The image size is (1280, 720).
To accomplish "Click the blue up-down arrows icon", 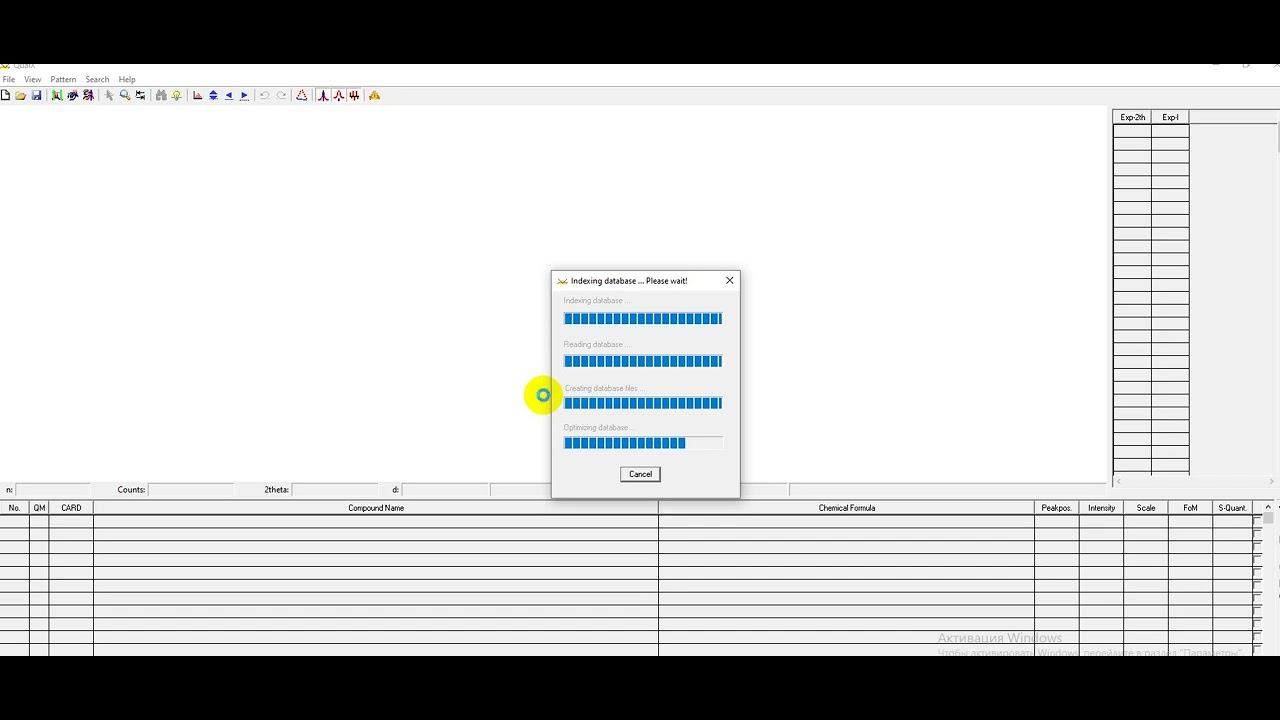I will pyautogui.click(x=213, y=95).
